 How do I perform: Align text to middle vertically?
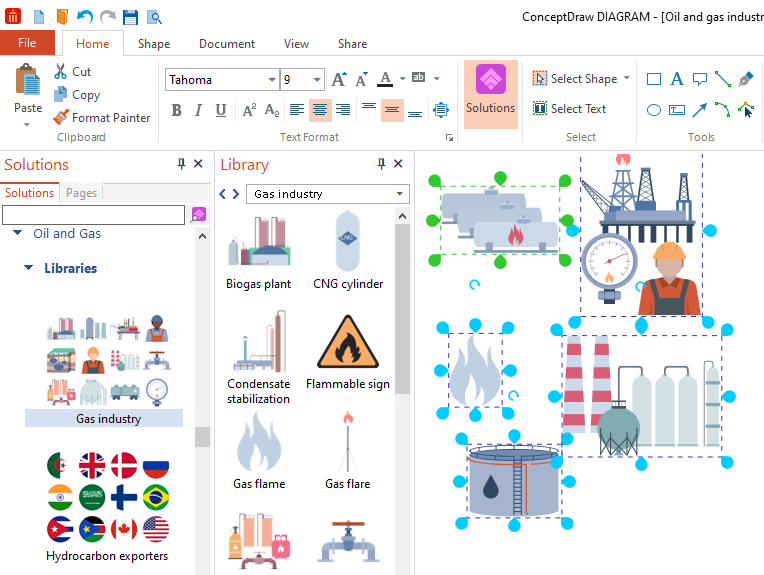(x=392, y=110)
